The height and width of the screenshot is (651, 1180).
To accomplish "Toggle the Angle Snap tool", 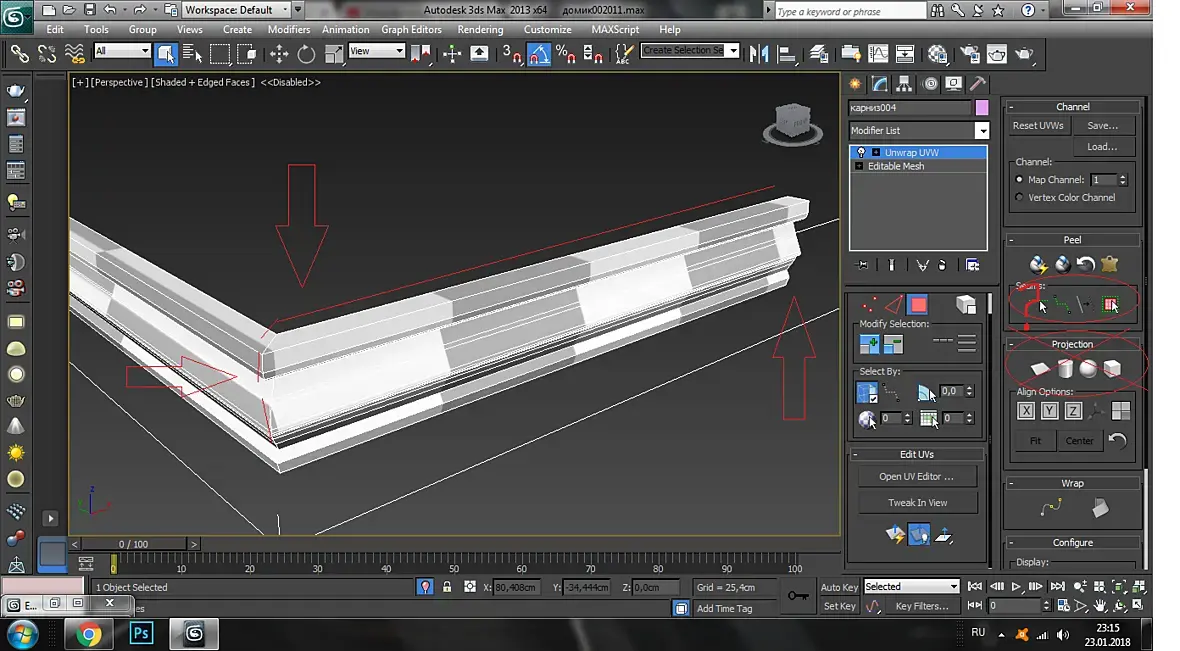I will click(539, 53).
